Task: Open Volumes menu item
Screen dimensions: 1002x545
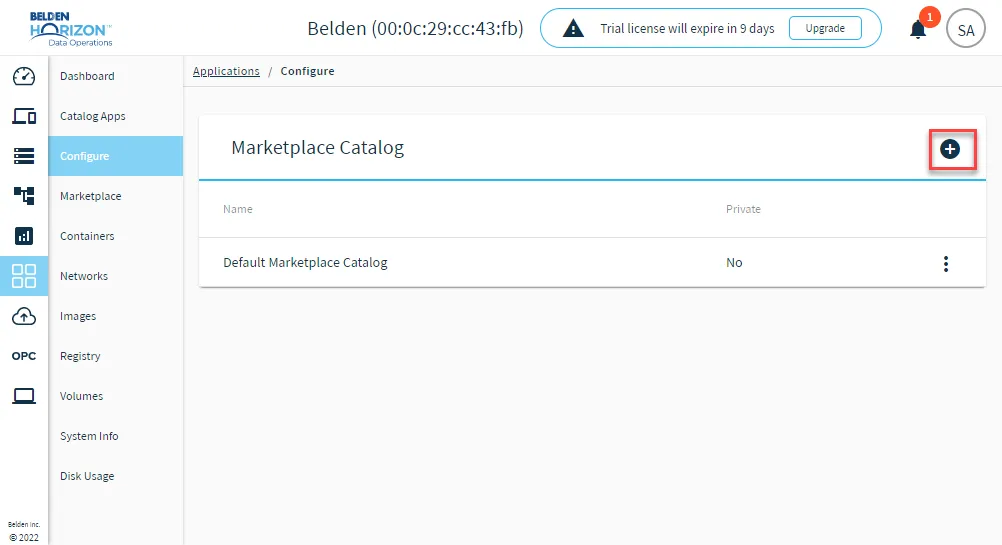Action: (x=116, y=396)
